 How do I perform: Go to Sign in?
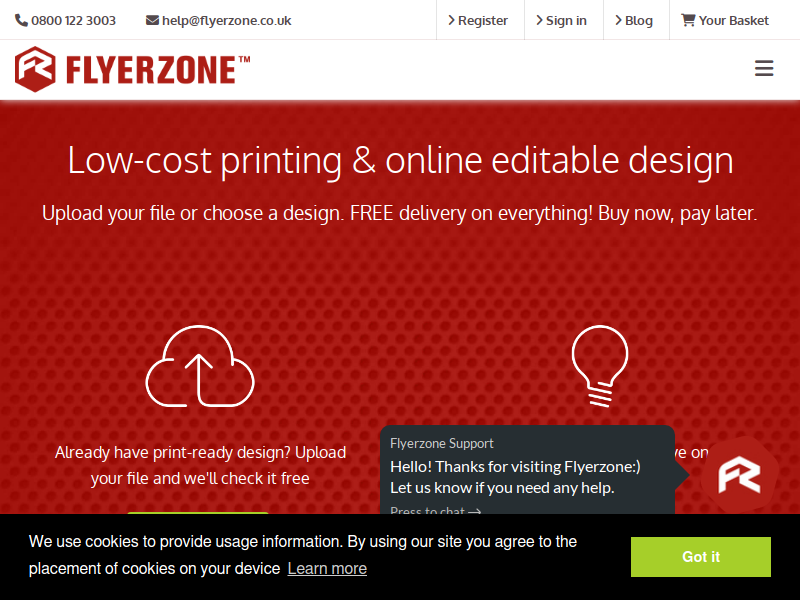(x=561, y=20)
